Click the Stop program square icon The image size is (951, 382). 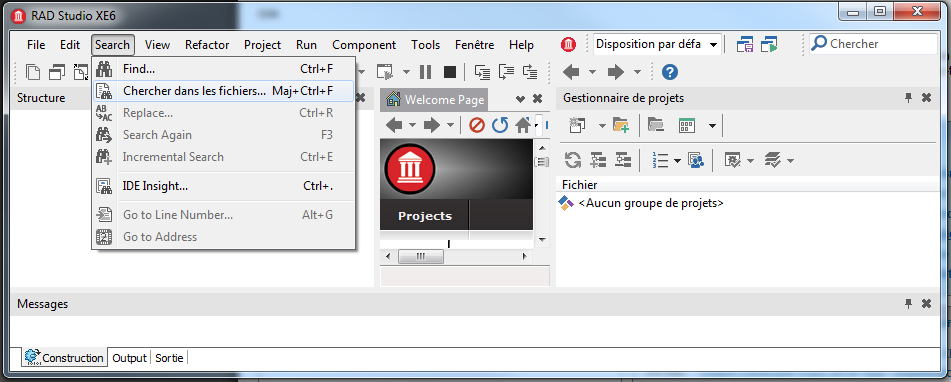click(x=449, y=73)
